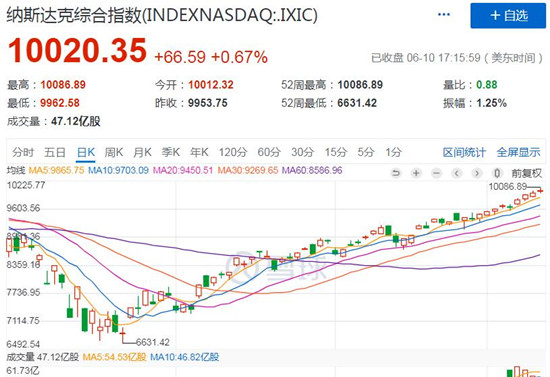Zoom in chart with the plus icon
The height and width of the screenshot is (377, 550).
[416, 173]
